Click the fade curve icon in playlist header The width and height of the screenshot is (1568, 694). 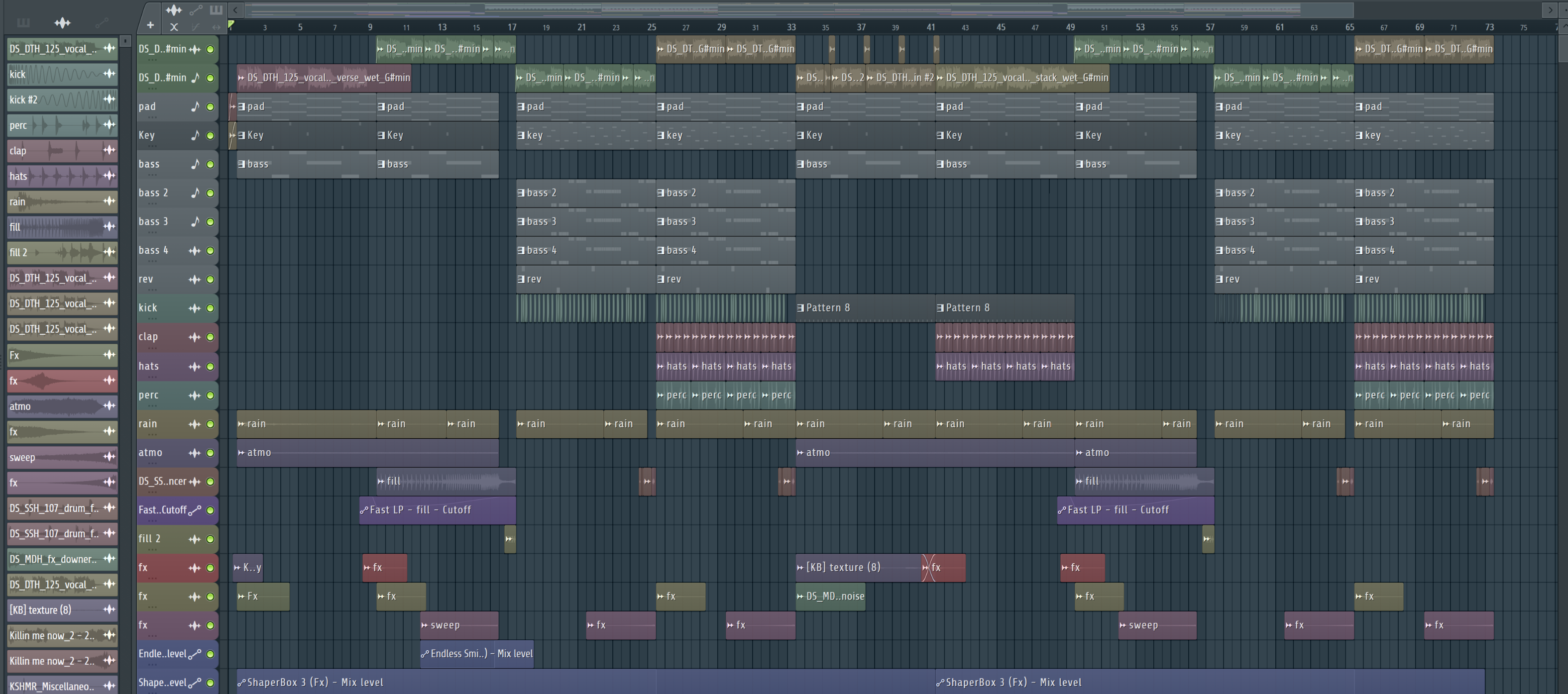(x=196, y=27)
